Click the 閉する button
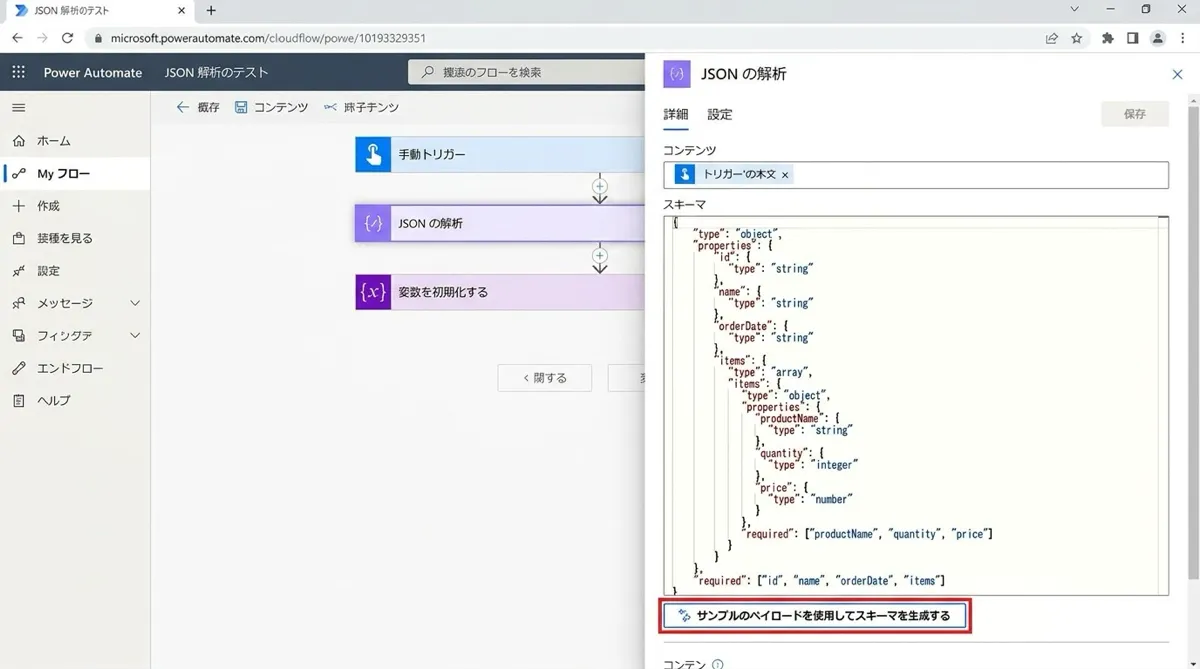This screenshot has height=669, width=1200. click(545, 378)
